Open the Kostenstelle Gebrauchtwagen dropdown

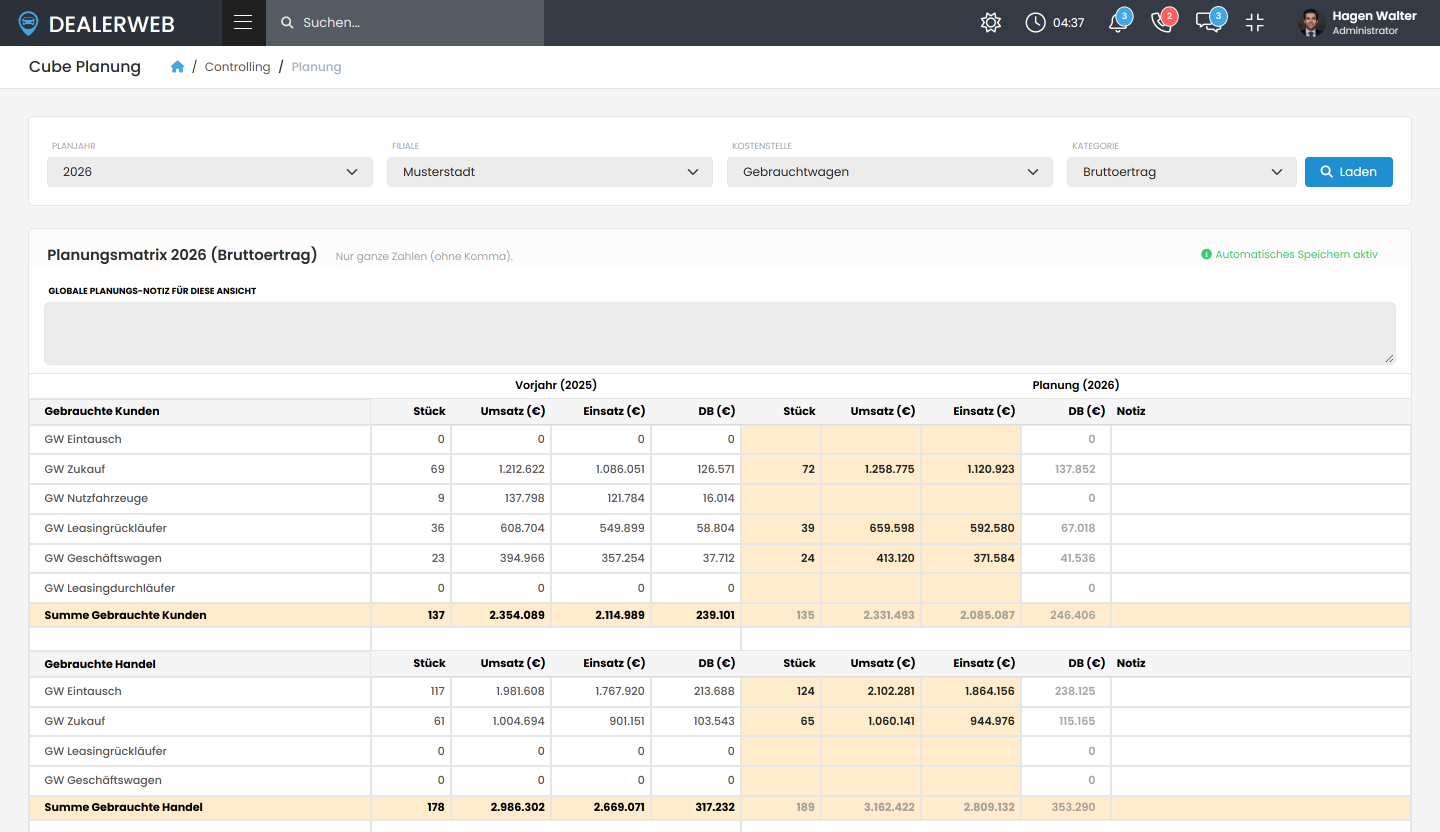click(890, 172)
